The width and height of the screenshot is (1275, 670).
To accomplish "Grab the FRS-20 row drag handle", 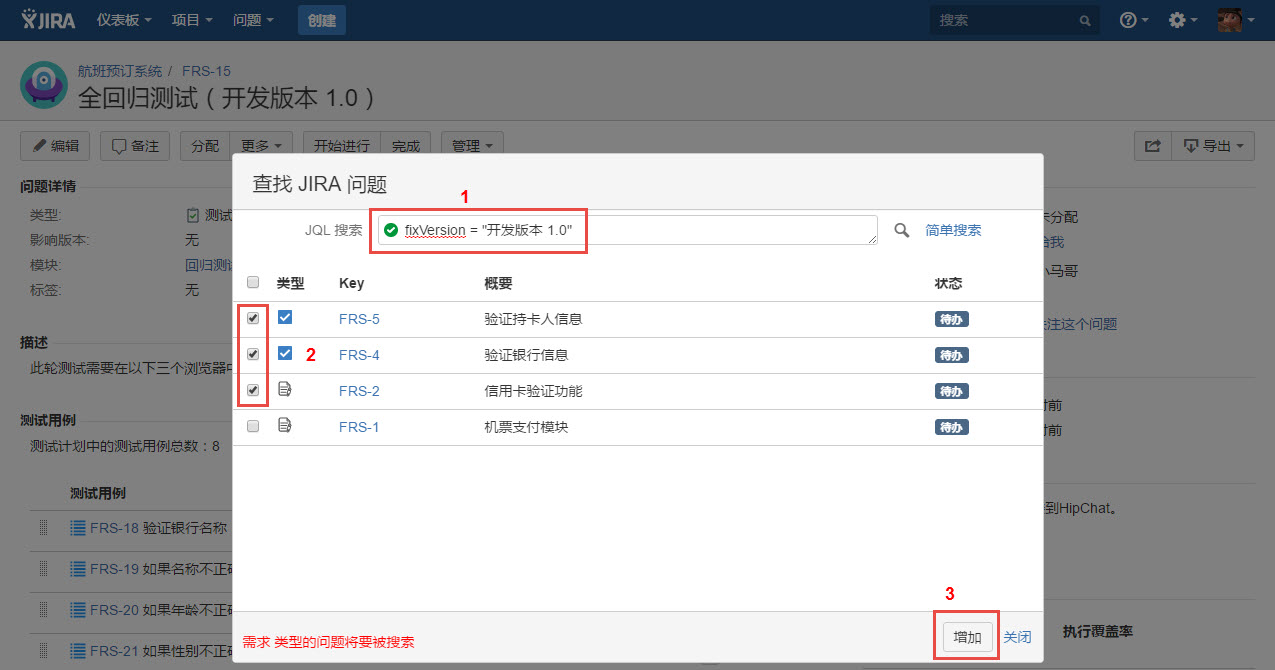I will [43, 610].
